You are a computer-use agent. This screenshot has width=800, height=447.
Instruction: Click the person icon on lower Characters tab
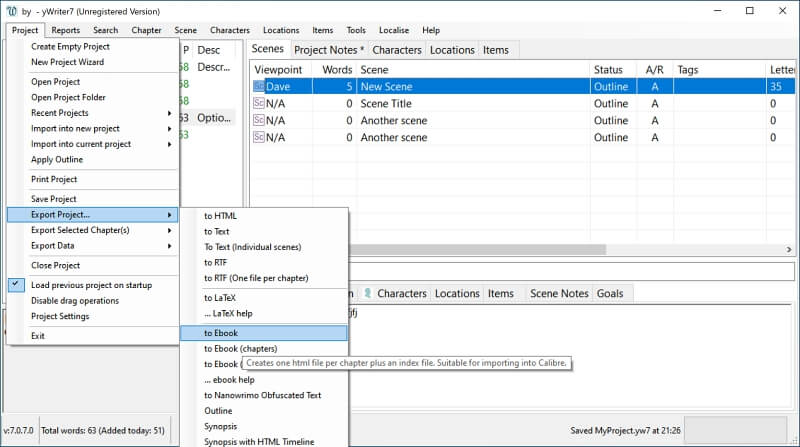tap(367, 293)
